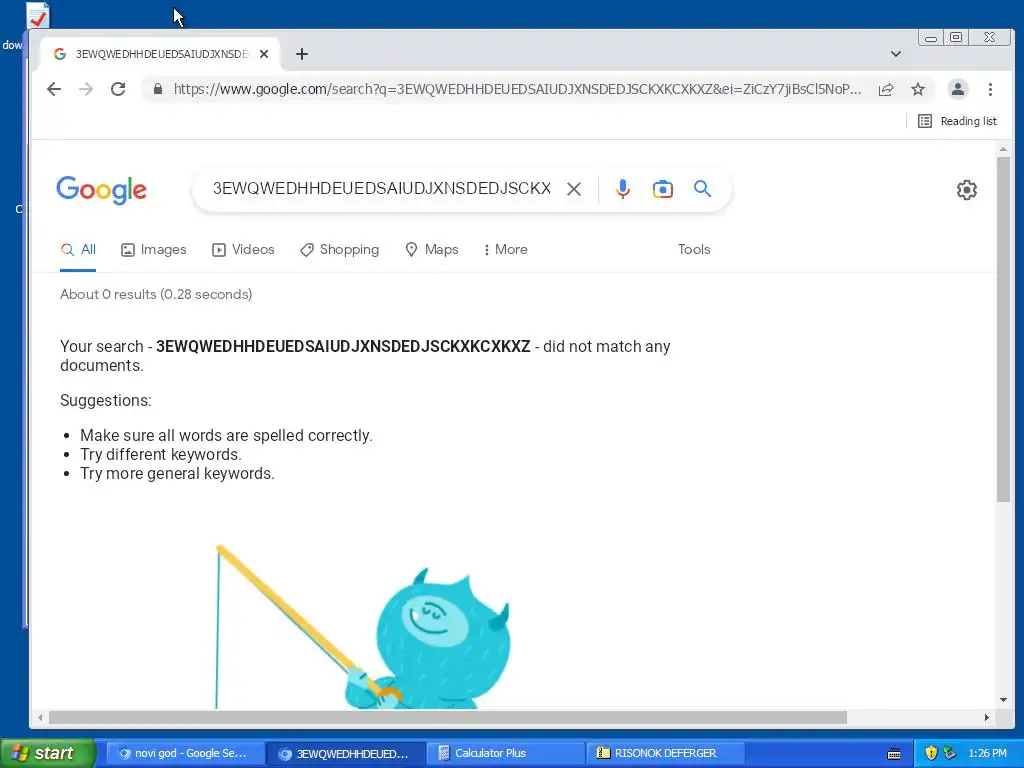The width and height of the screenshot is (1024, 768).
Task: Click the vertical scrollbar thumb
Action: (1003, 329)
